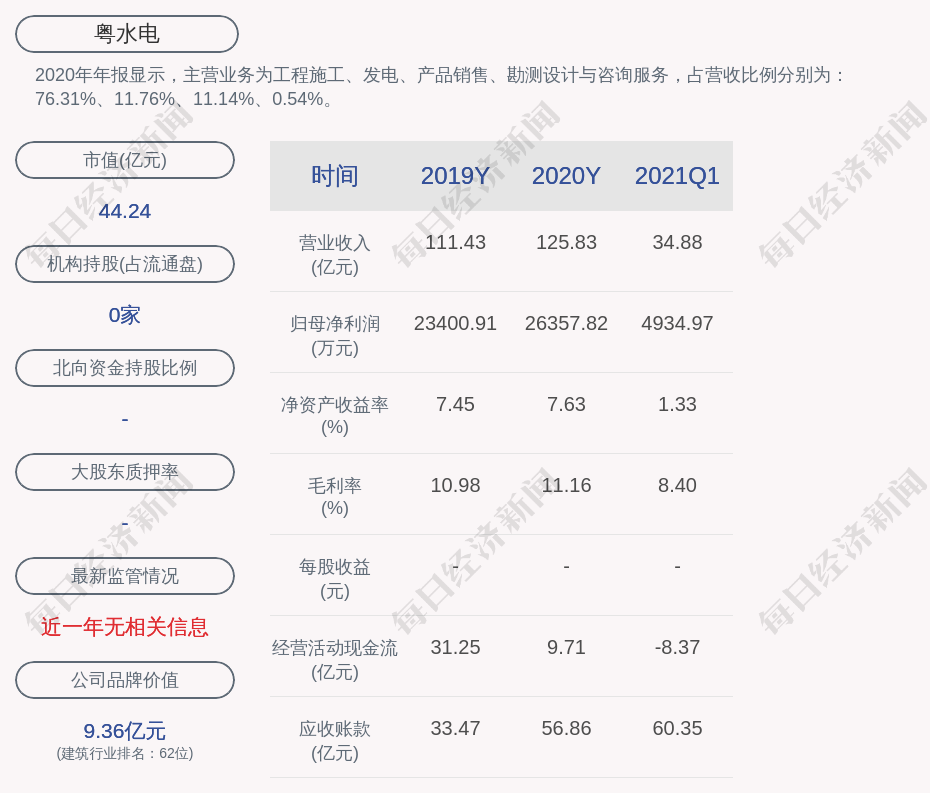Select the 2020Y column header
Viewport: 930px width, 793px height.
pos(566,176)
